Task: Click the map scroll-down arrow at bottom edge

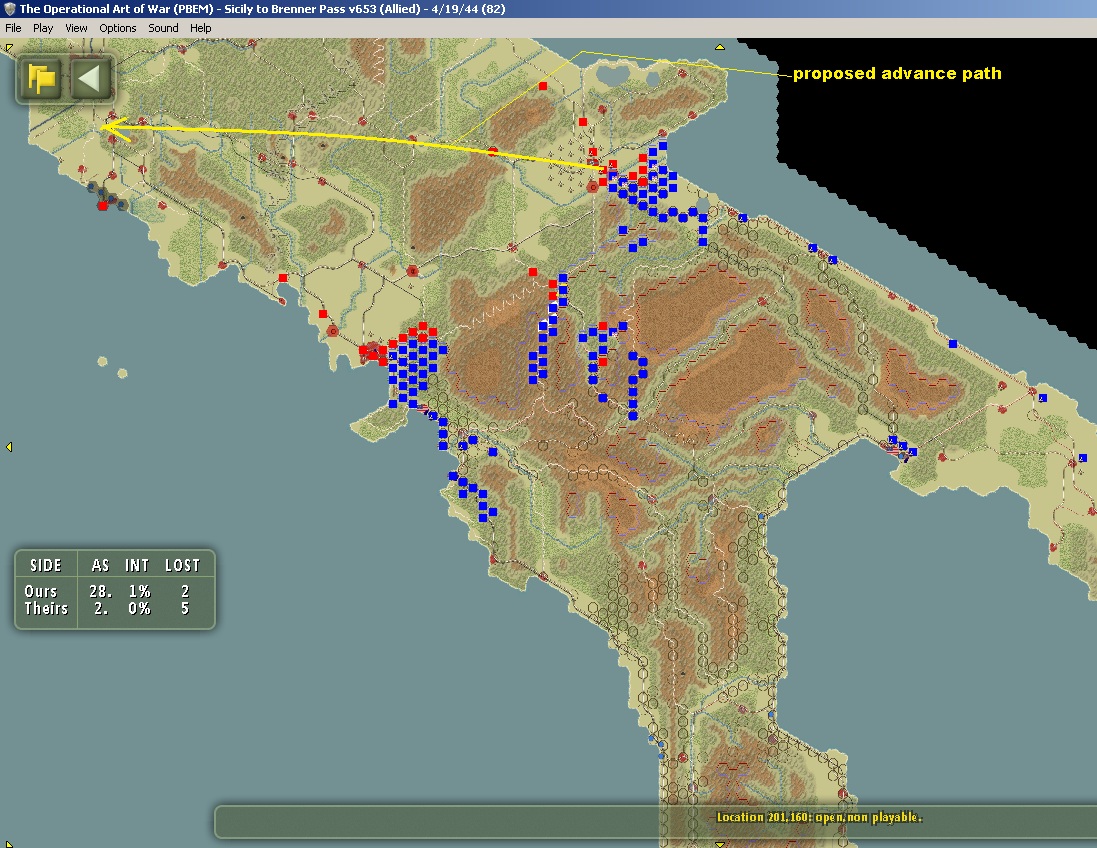Action: pos(719,845)
